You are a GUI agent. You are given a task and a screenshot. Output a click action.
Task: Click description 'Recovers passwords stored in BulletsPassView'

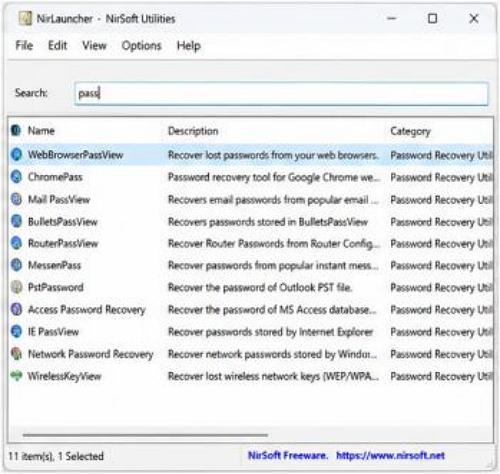point(268,222)
